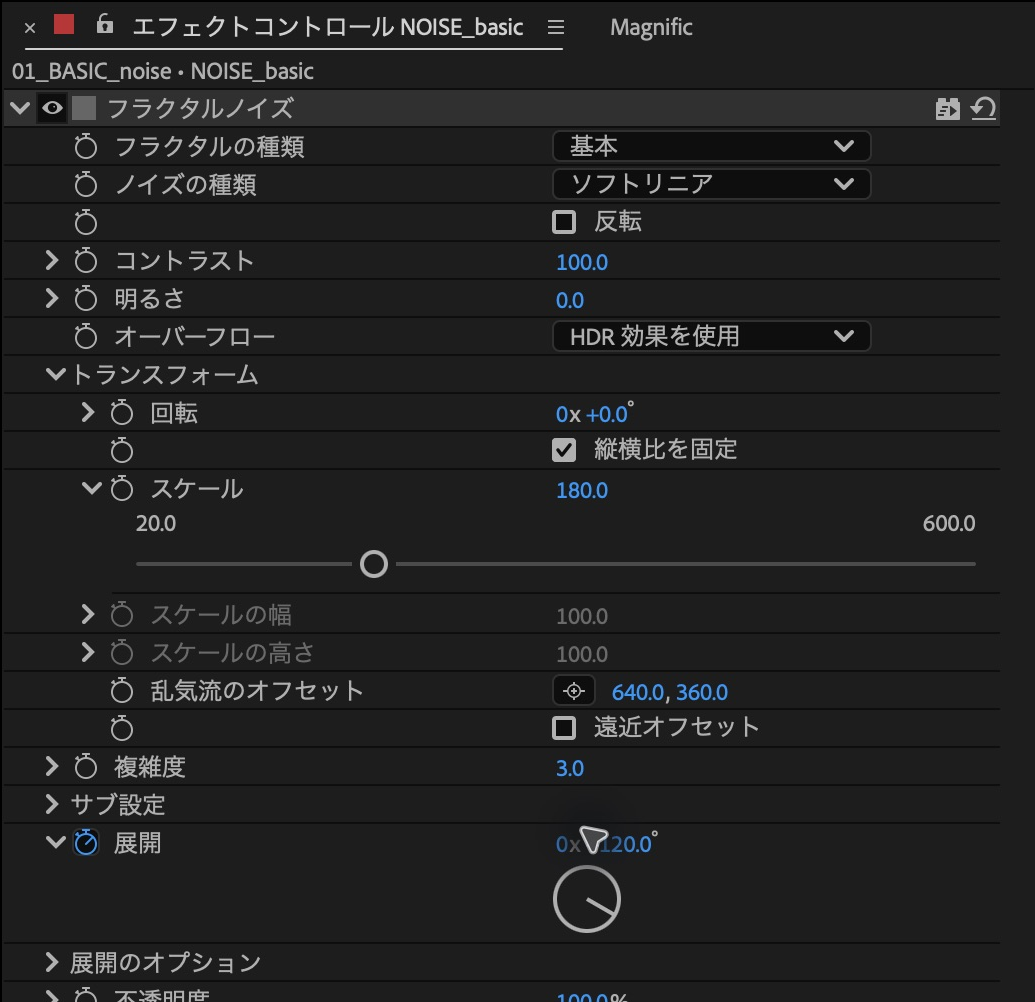Open the ノイズの種類 dropdown
This screenshot has height=1002, width=1035.
pos(712,184)
